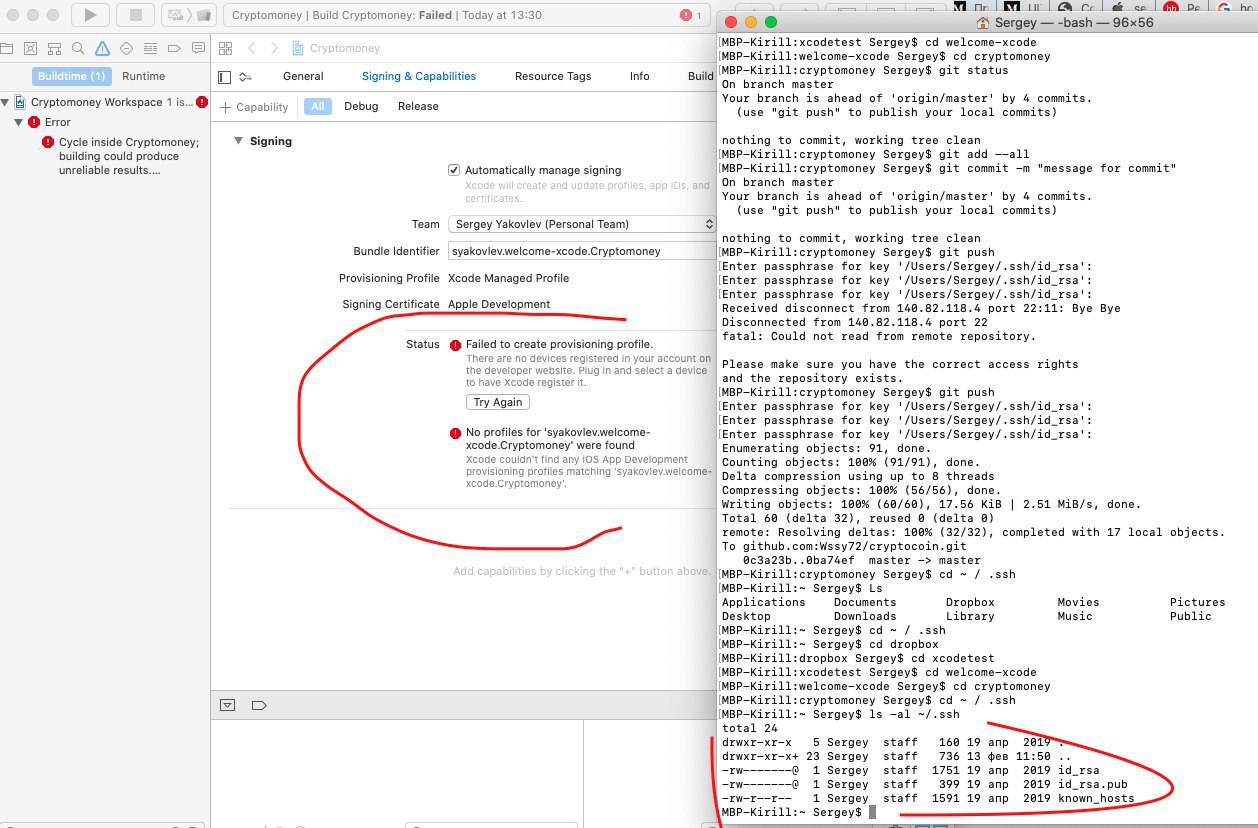This screenshot has width=1258, height=828.
Task: Open the Signing & Capabilities tab
Action: (x=419, y=76)
